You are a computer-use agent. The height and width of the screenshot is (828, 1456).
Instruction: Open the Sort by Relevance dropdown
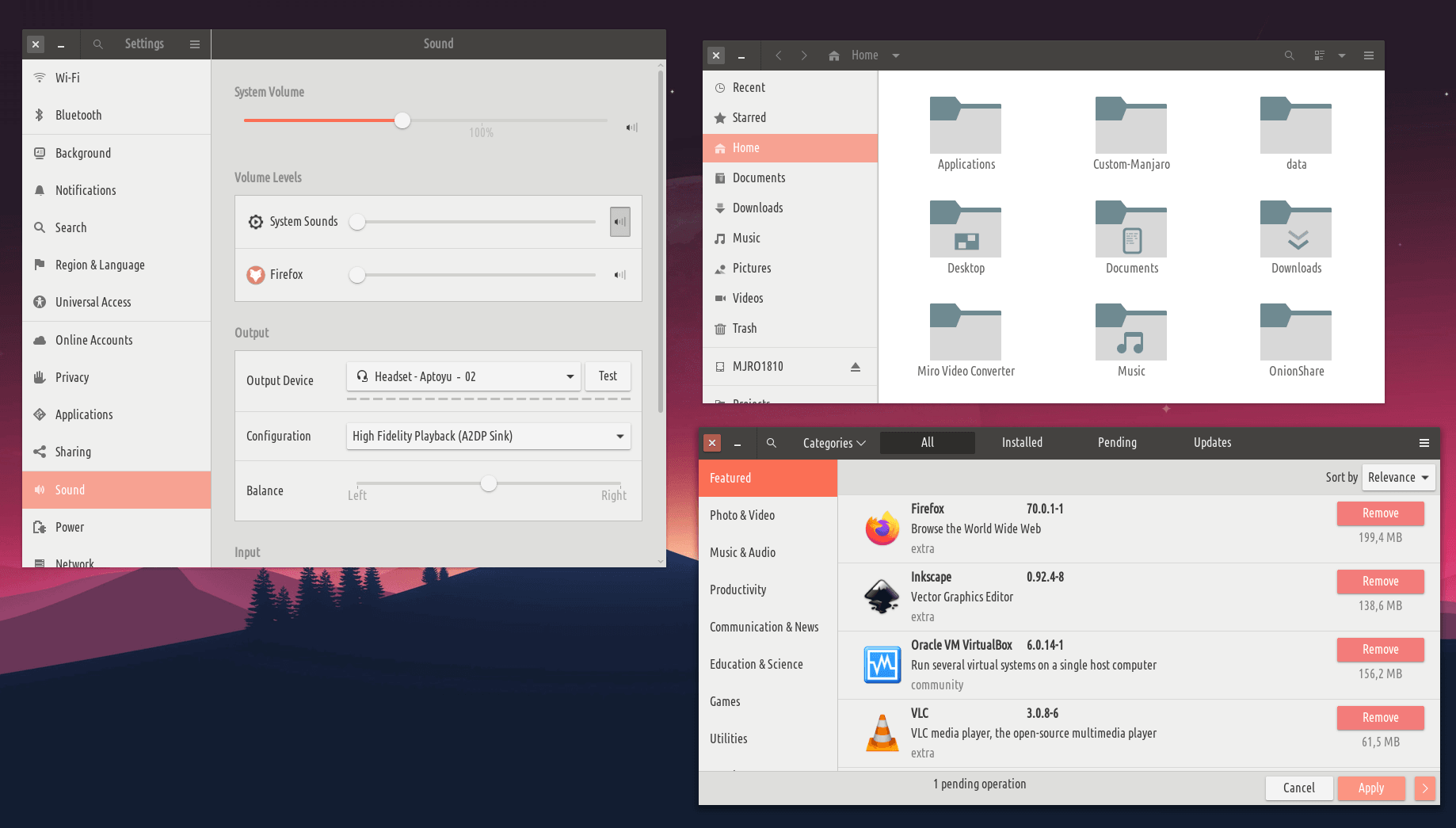point(1398,477)
